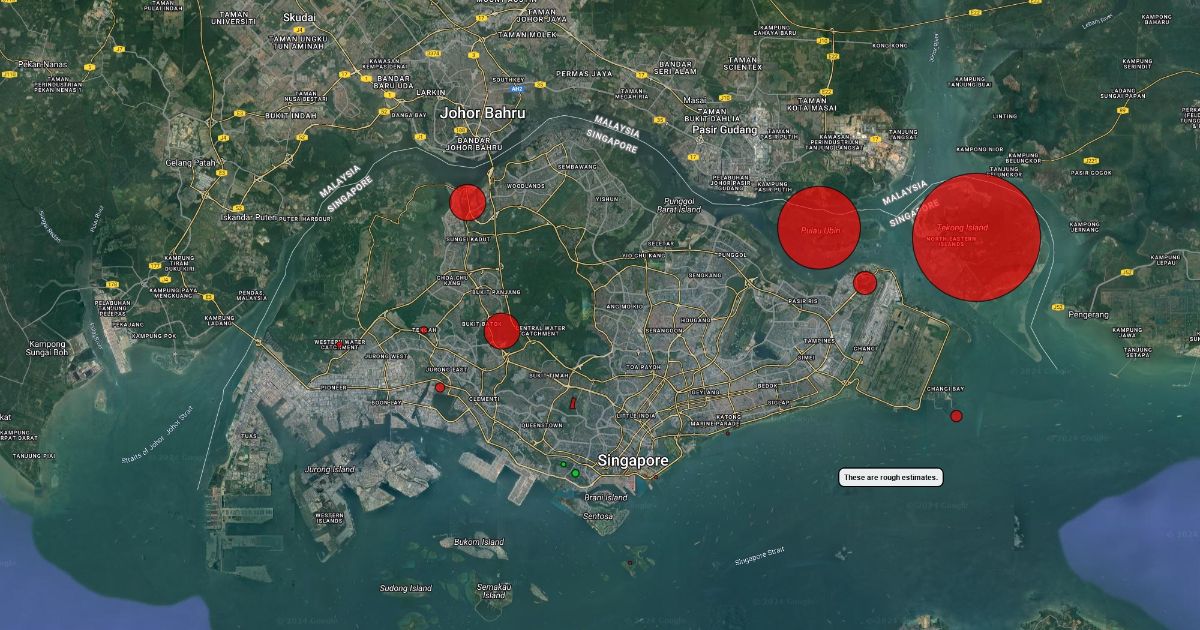
Task: Click the red circle north of Changi airport
Action: 865,283
